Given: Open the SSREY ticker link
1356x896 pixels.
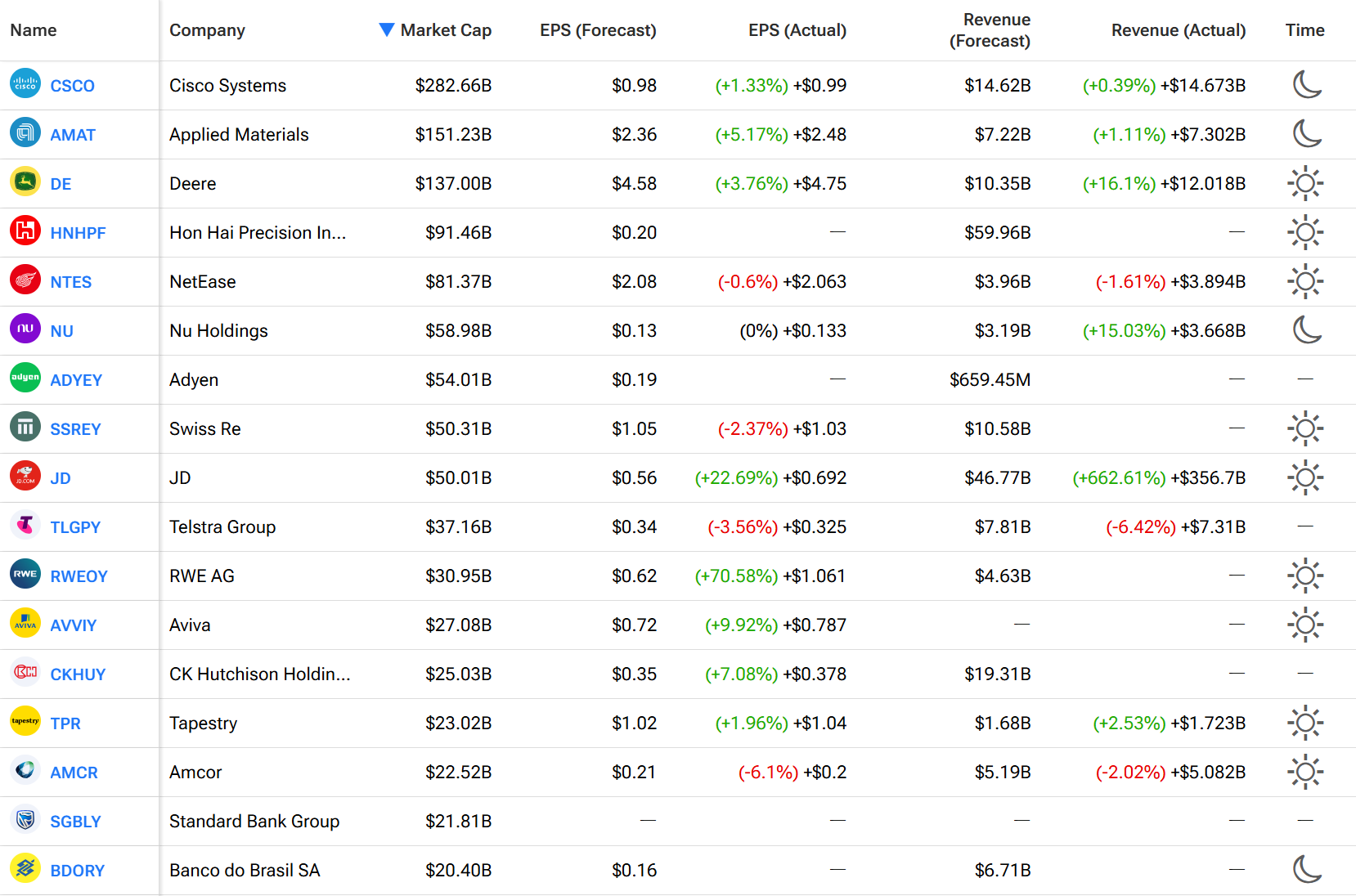Looking at the screenshot, I should [75, 429].
